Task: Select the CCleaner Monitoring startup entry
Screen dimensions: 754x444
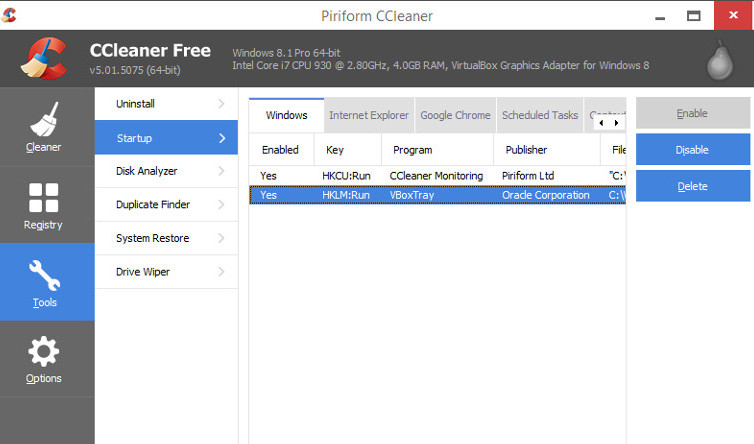Action: pyautogui.click(x=437, y=176)
